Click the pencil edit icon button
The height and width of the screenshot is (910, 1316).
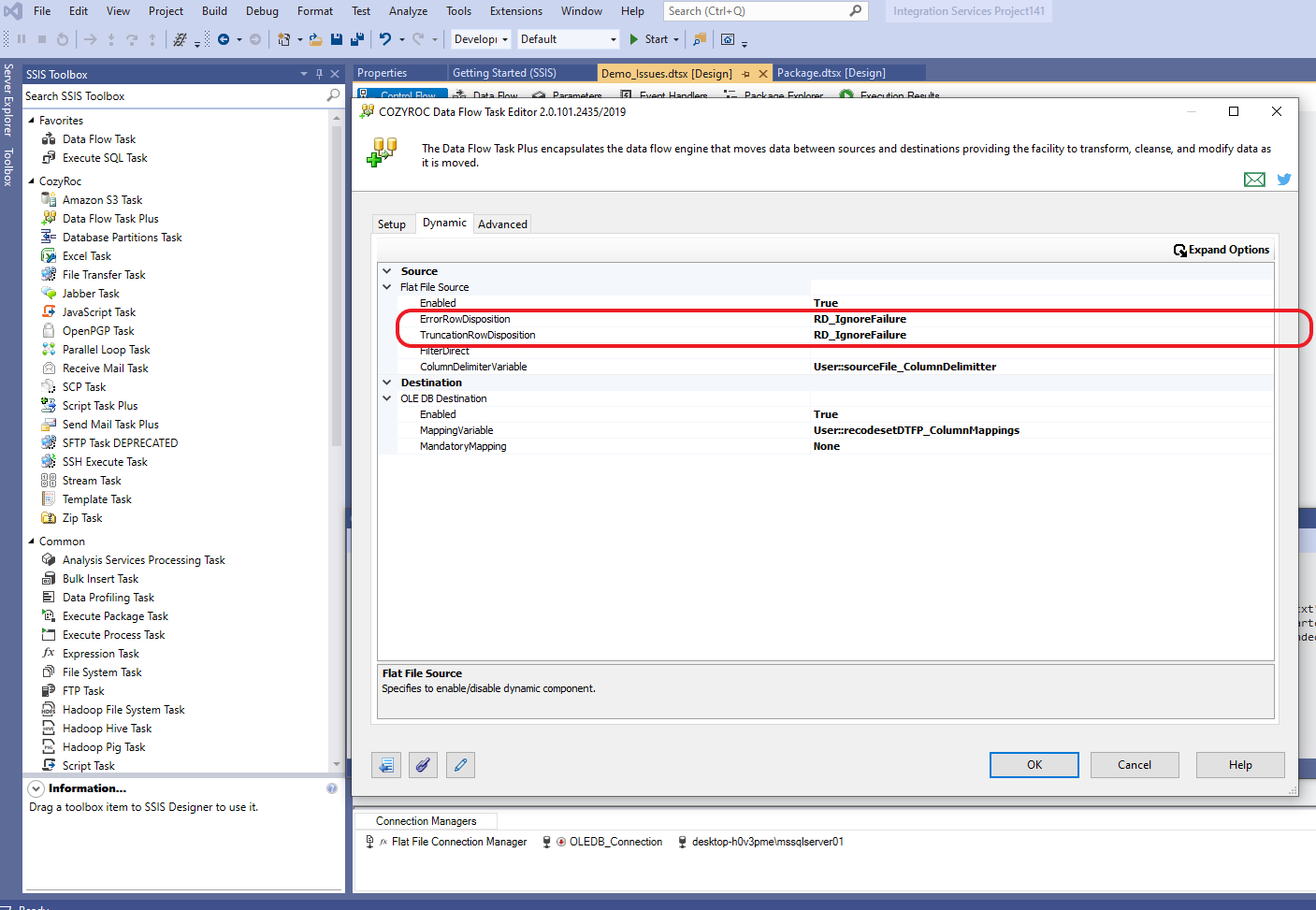point(460,765)
